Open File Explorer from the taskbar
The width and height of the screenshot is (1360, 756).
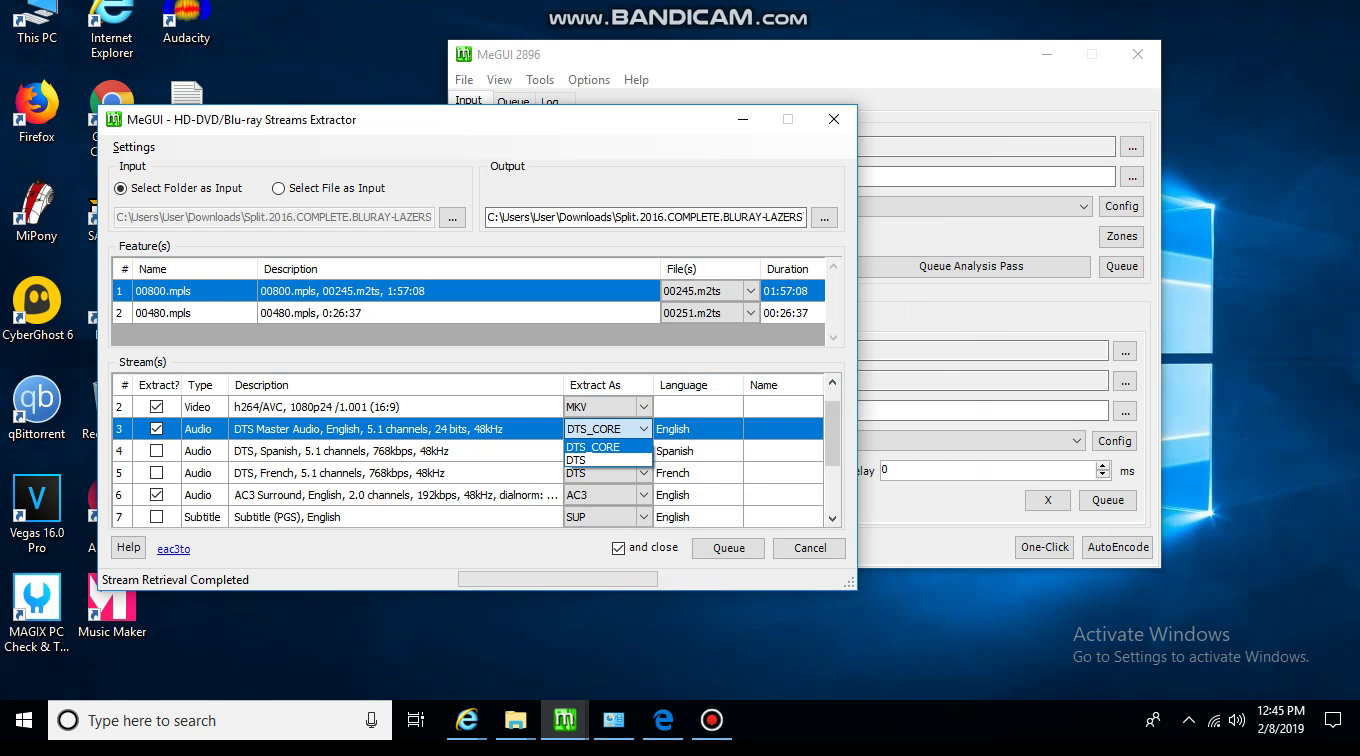tap(515, 720)
